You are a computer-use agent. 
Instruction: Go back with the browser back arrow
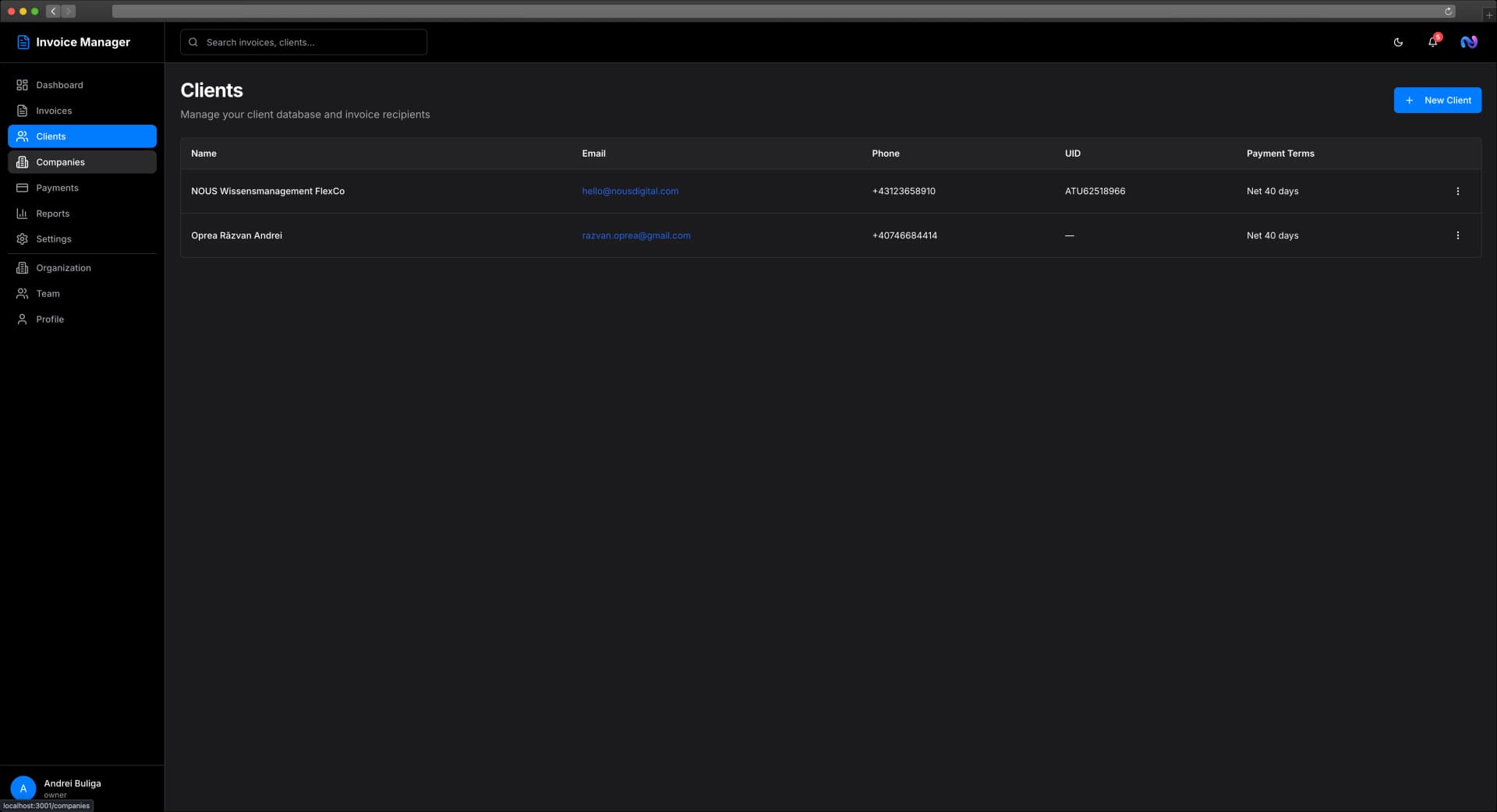(53, 11)
